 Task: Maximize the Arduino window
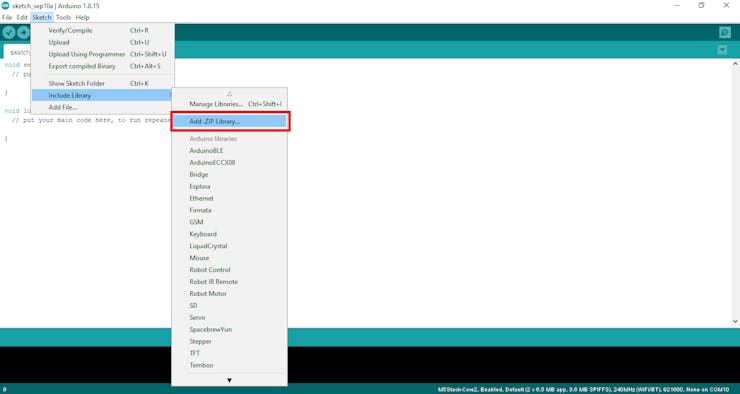coord(702,6)
